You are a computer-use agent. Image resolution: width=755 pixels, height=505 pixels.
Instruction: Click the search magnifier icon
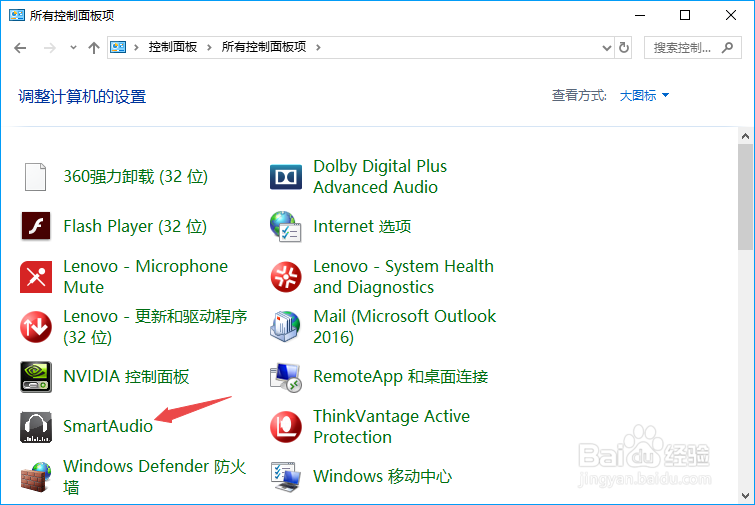[728, 47]
